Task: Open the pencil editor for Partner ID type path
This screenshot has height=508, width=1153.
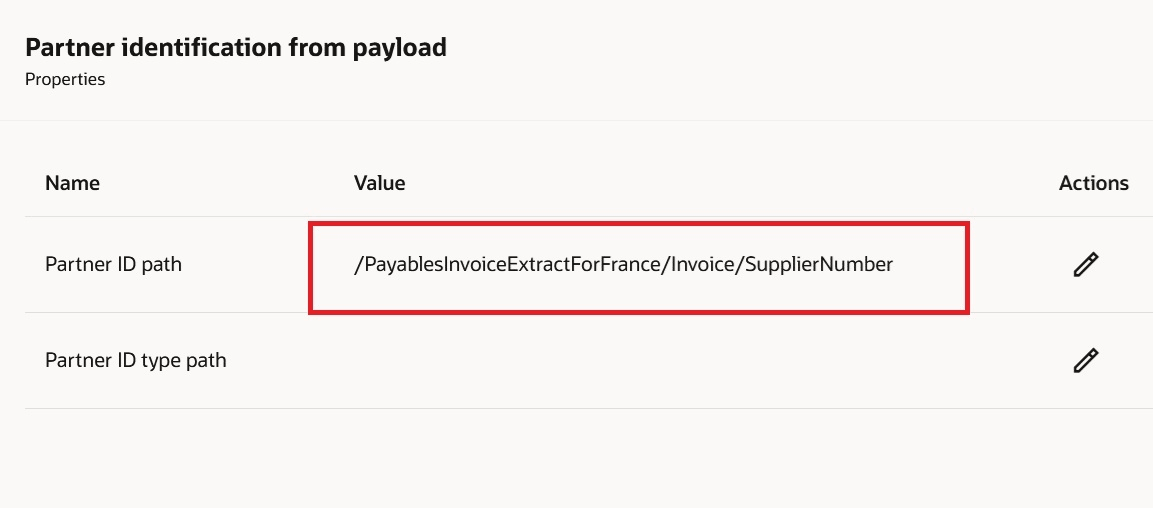Action: click(1085, 360)
